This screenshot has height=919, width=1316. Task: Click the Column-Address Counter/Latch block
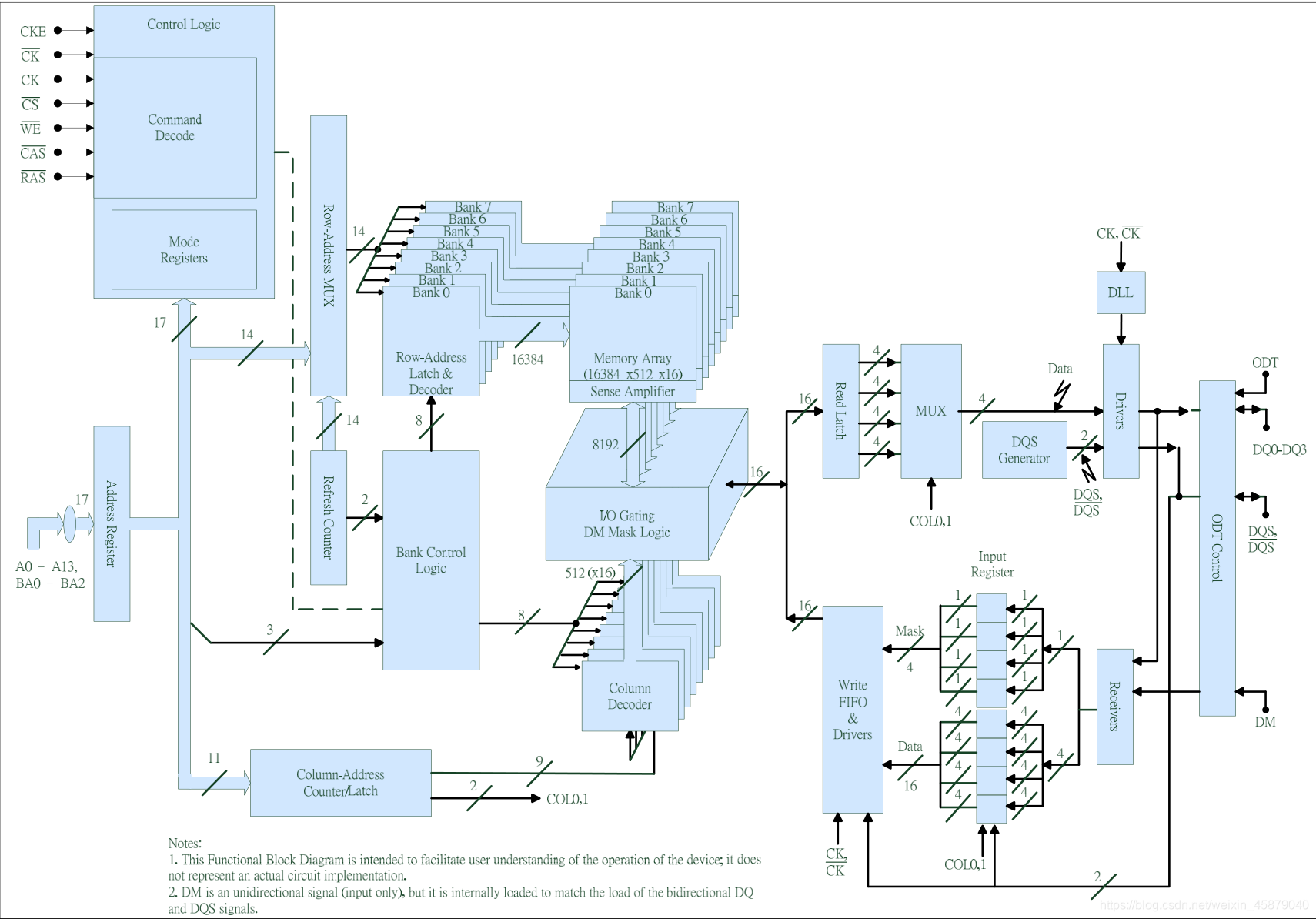[340, 783]
